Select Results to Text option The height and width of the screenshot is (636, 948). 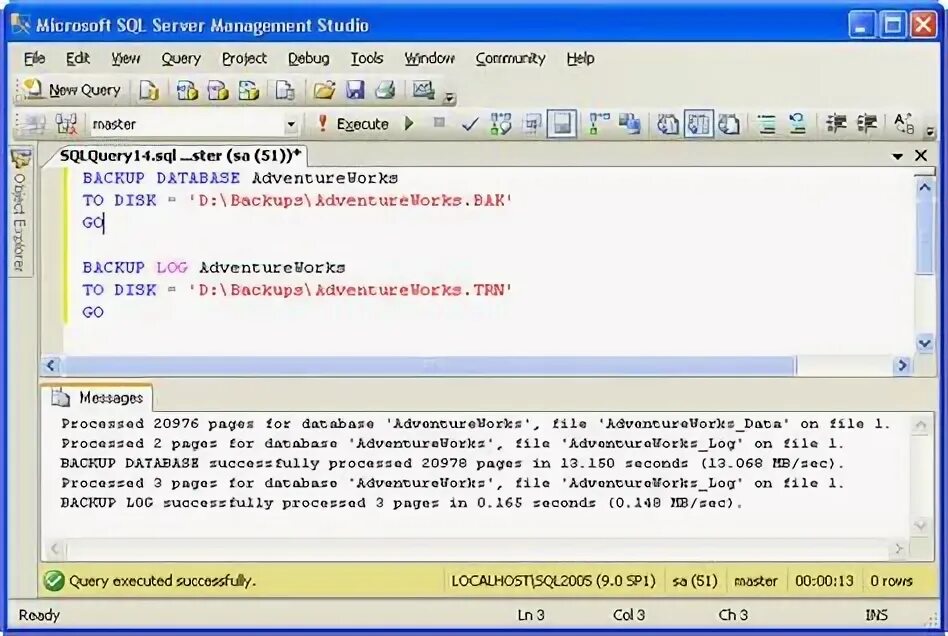click(x=668, y=124)
